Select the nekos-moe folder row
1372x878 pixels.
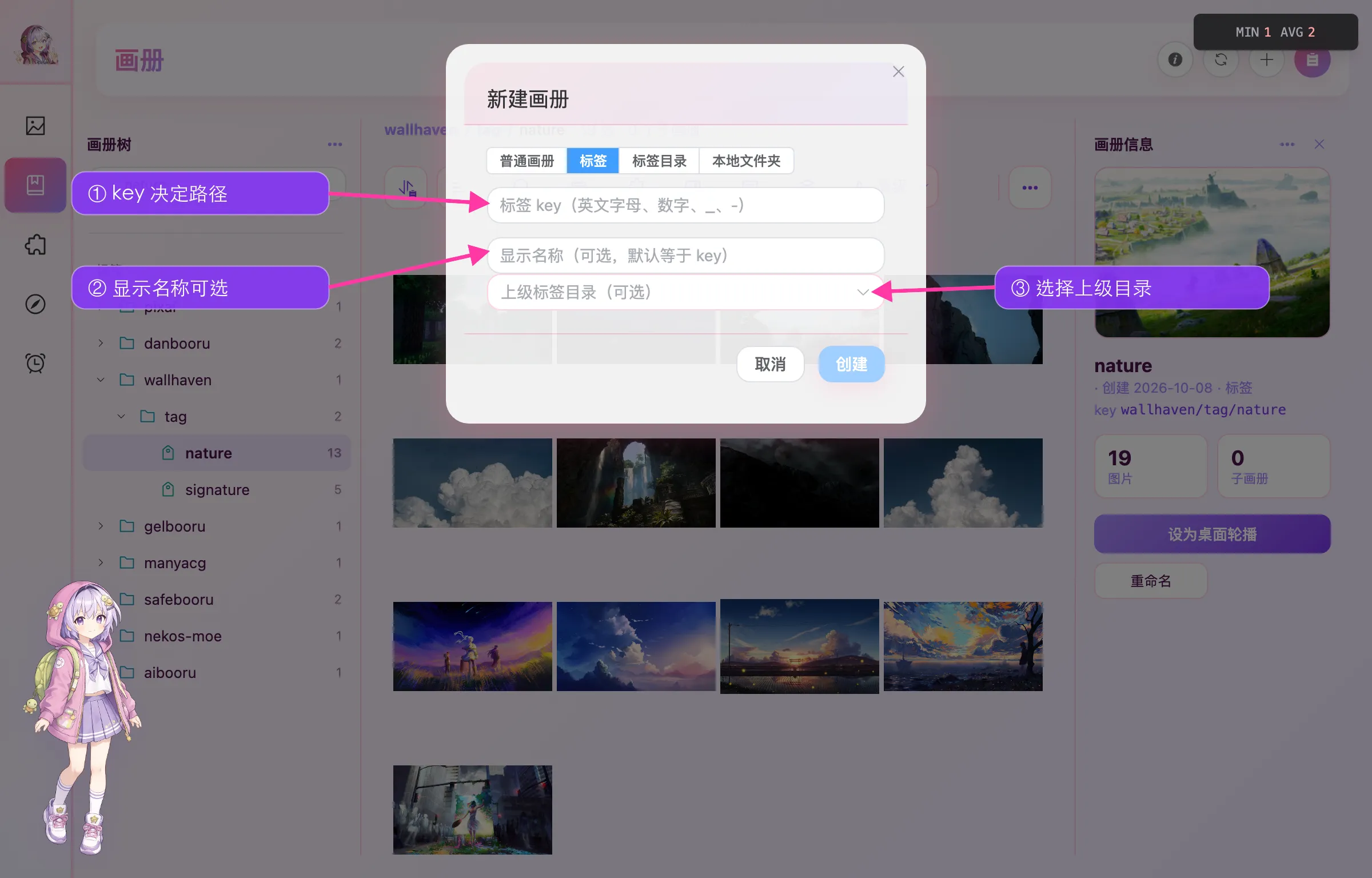coord(217,636)
